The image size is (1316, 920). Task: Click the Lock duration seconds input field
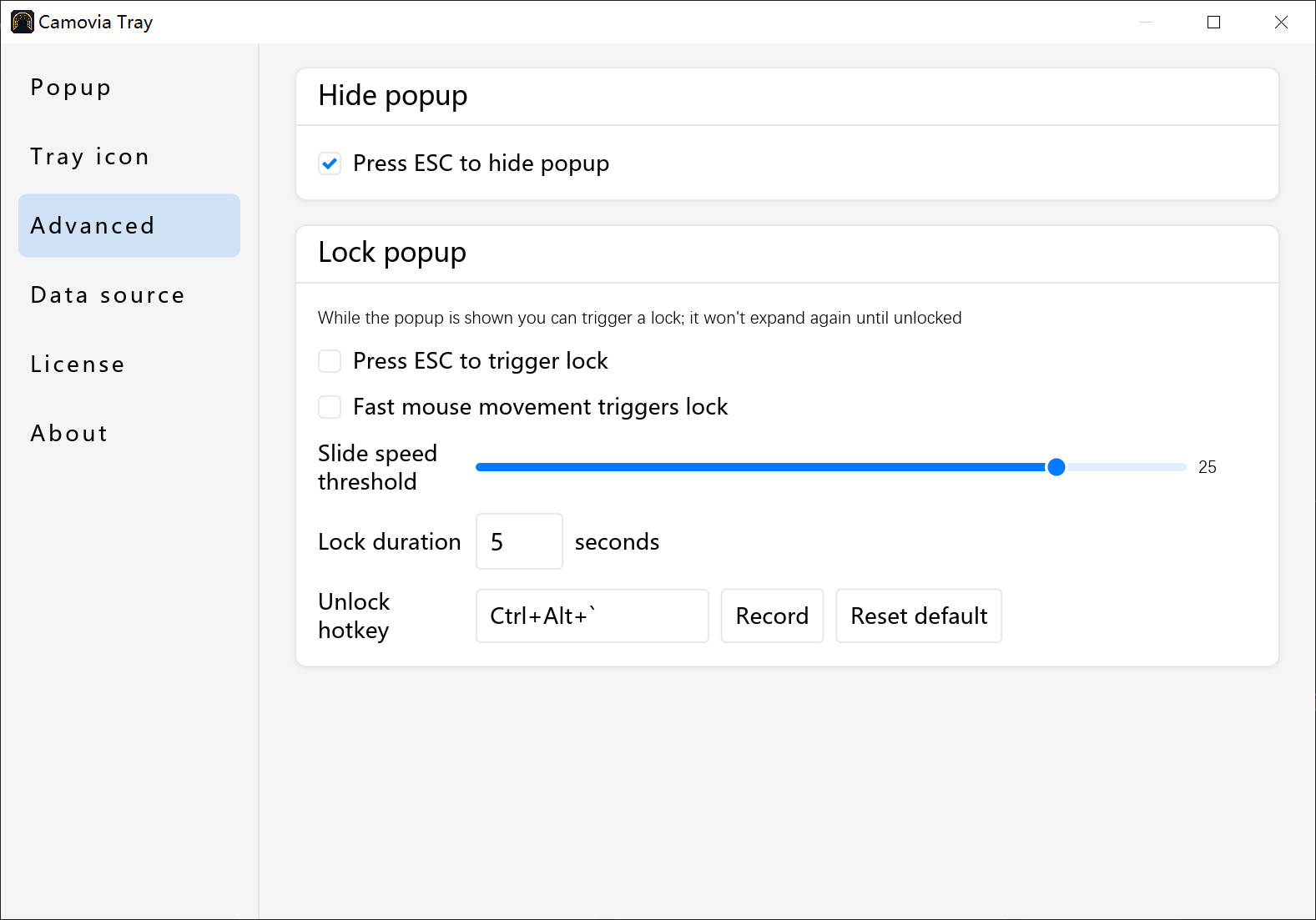[519, 541]
